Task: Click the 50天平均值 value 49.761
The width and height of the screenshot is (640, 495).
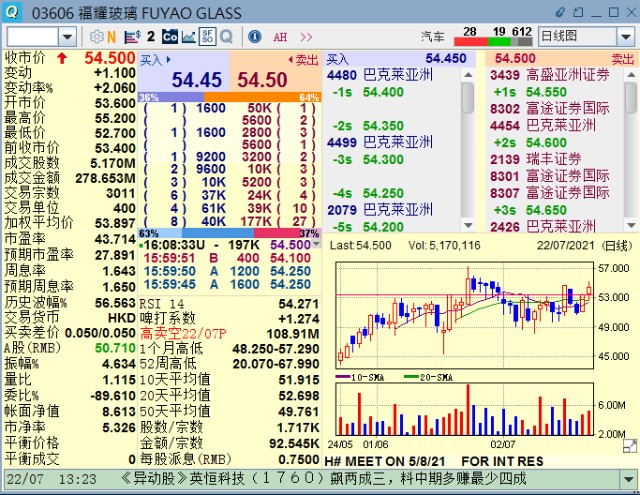Action: tap(298, 412)
